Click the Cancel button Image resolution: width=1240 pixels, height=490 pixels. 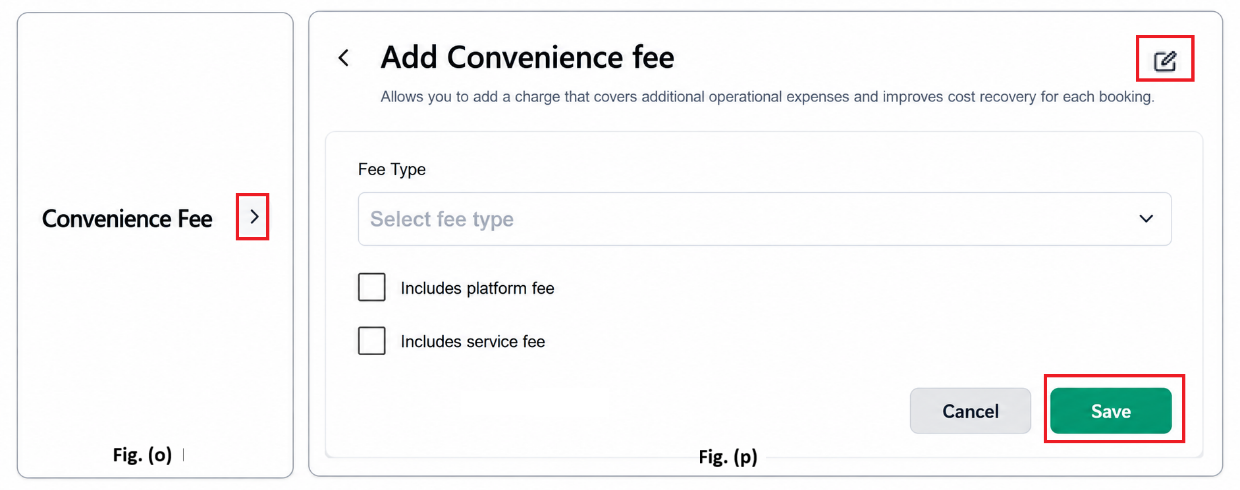pos(970,411)
